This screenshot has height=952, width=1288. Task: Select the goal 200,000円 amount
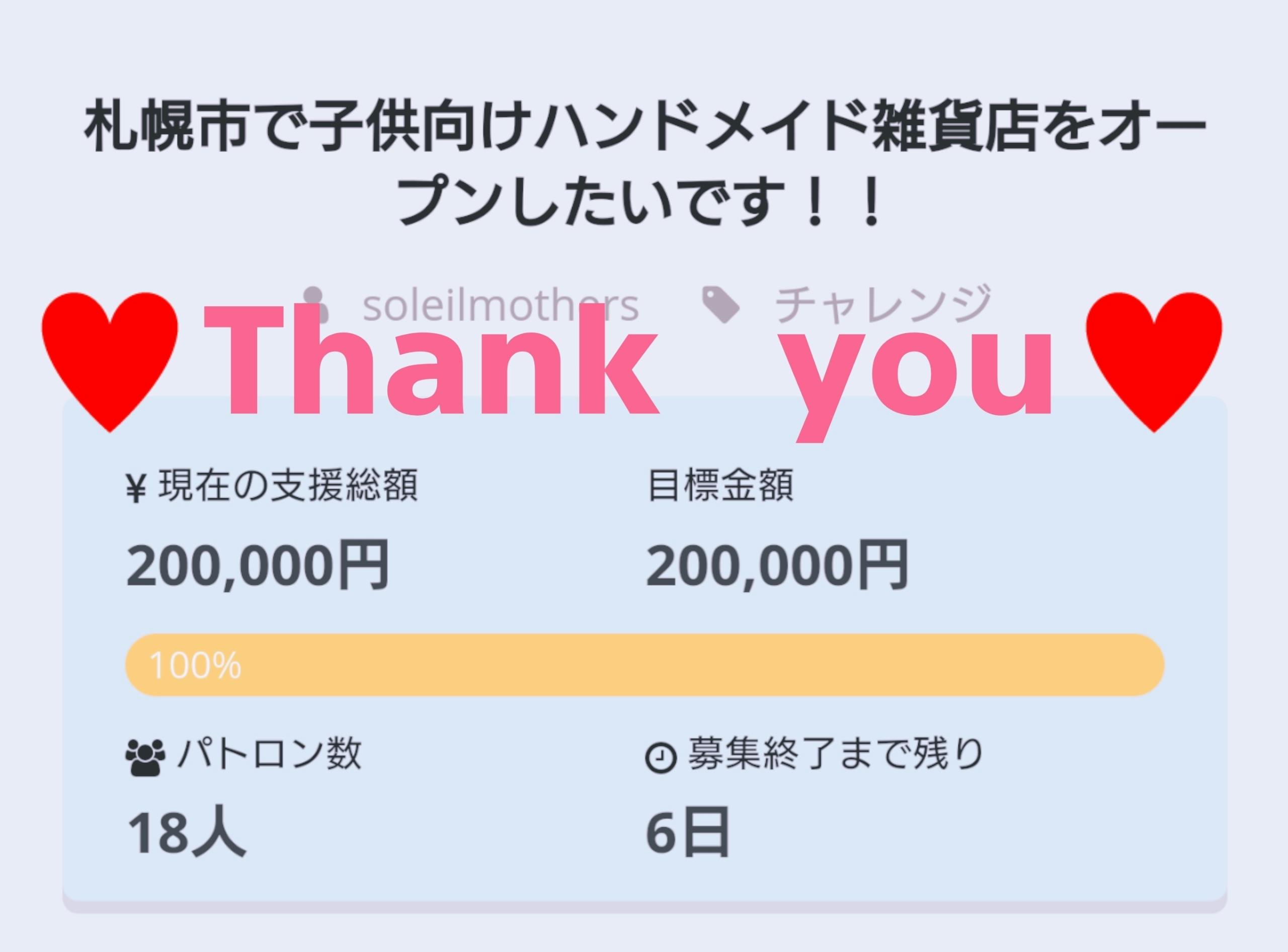click(x=777, y=566)
